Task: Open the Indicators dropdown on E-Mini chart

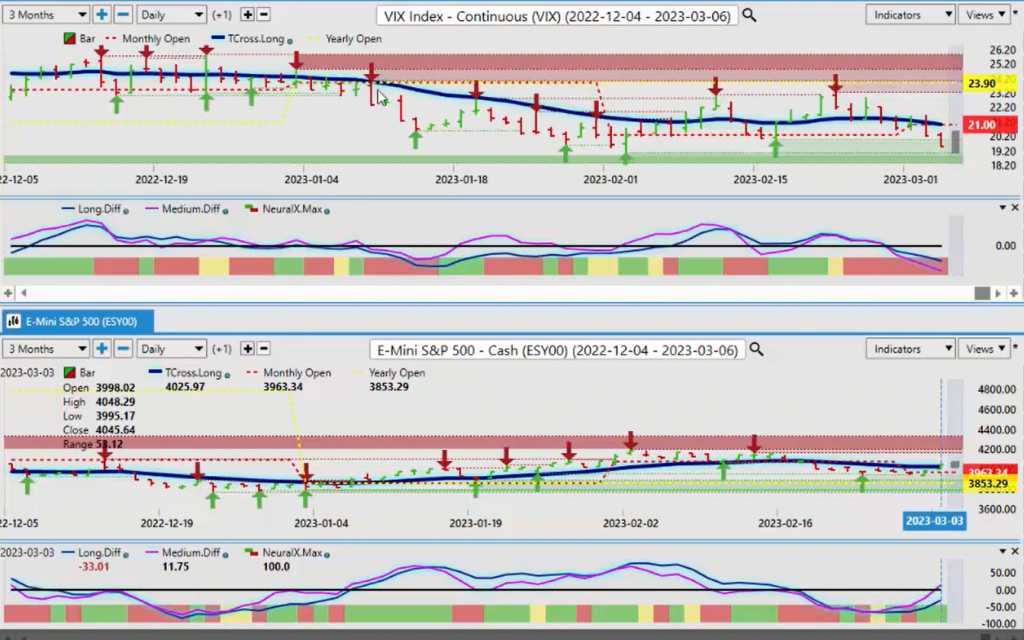Action: [x=910, y=349]
